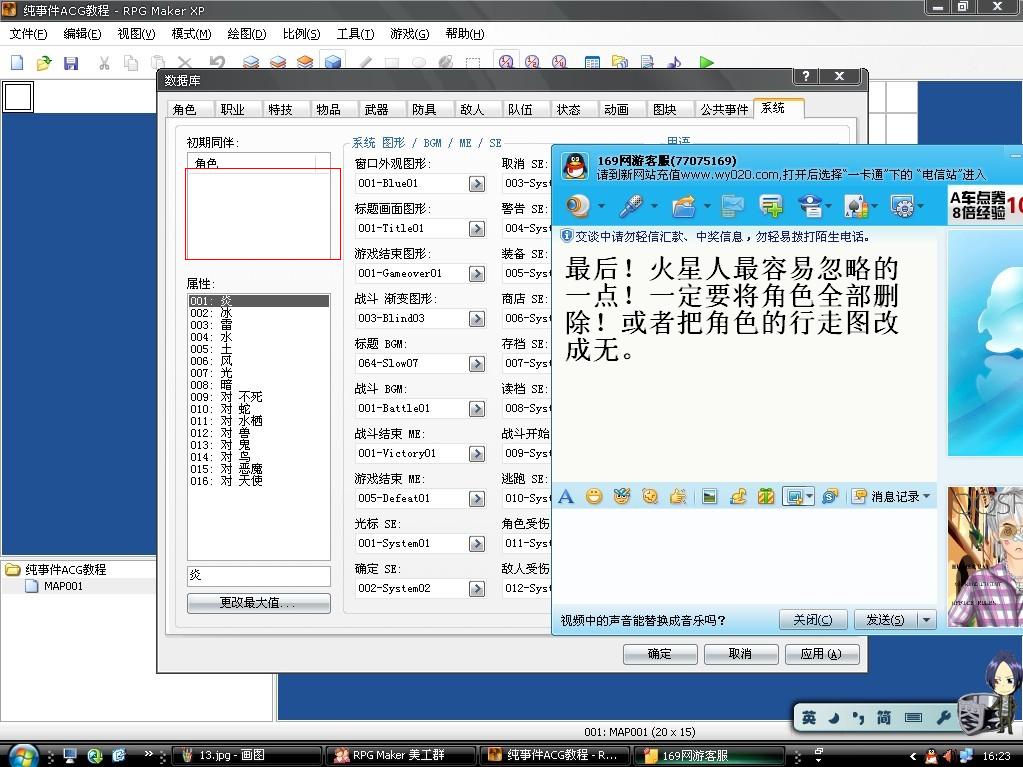Select attribute 005: 土 in the list

(258, 349)
